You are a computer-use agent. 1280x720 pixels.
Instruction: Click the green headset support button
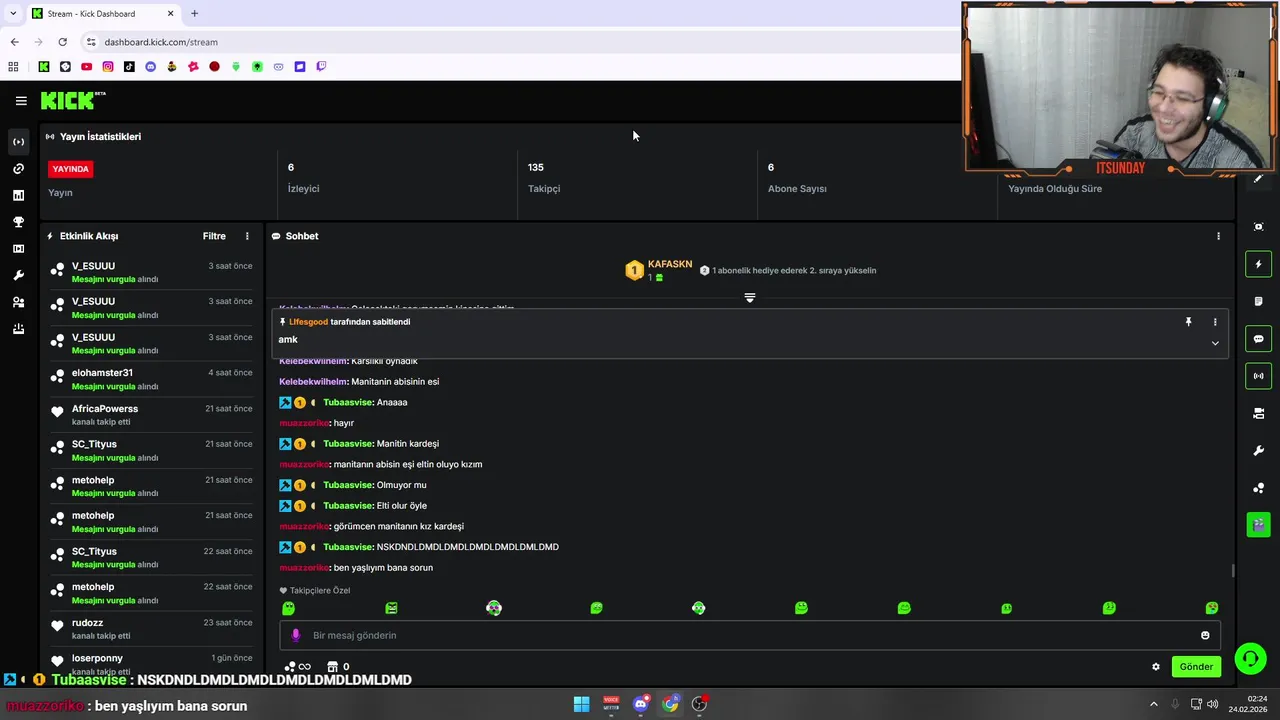point(1249,658)
